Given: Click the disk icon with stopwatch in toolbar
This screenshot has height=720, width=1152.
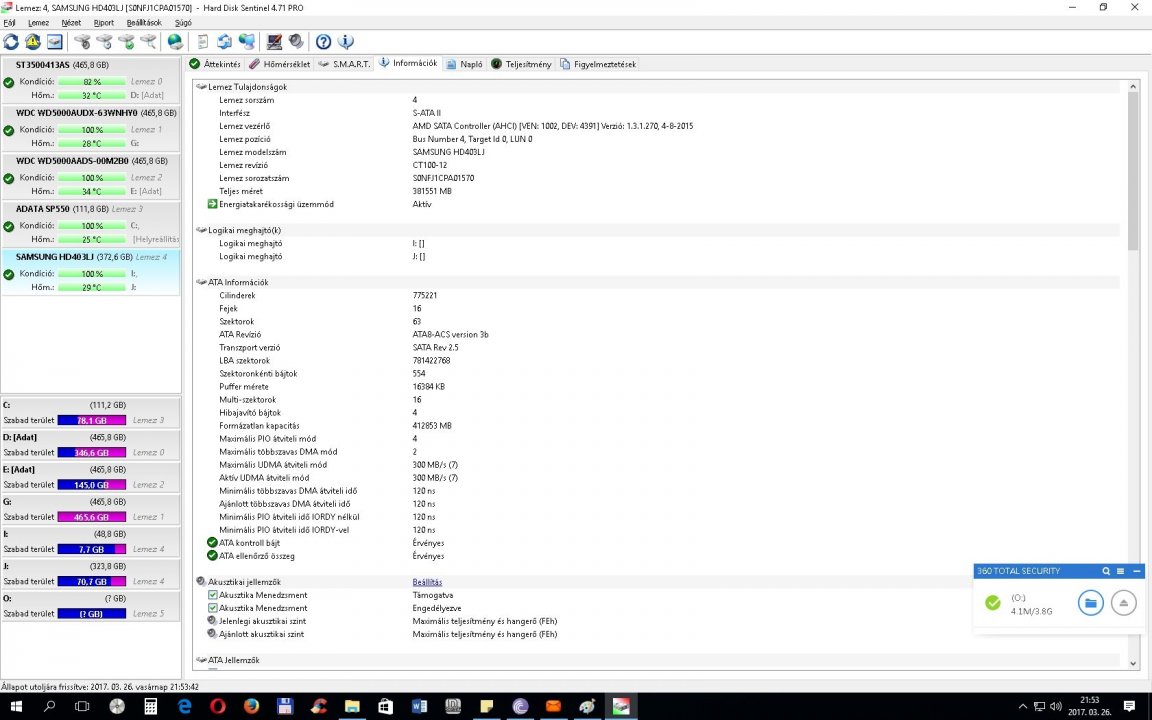Looking at the screenshot, I should click(x=82, y=42).
